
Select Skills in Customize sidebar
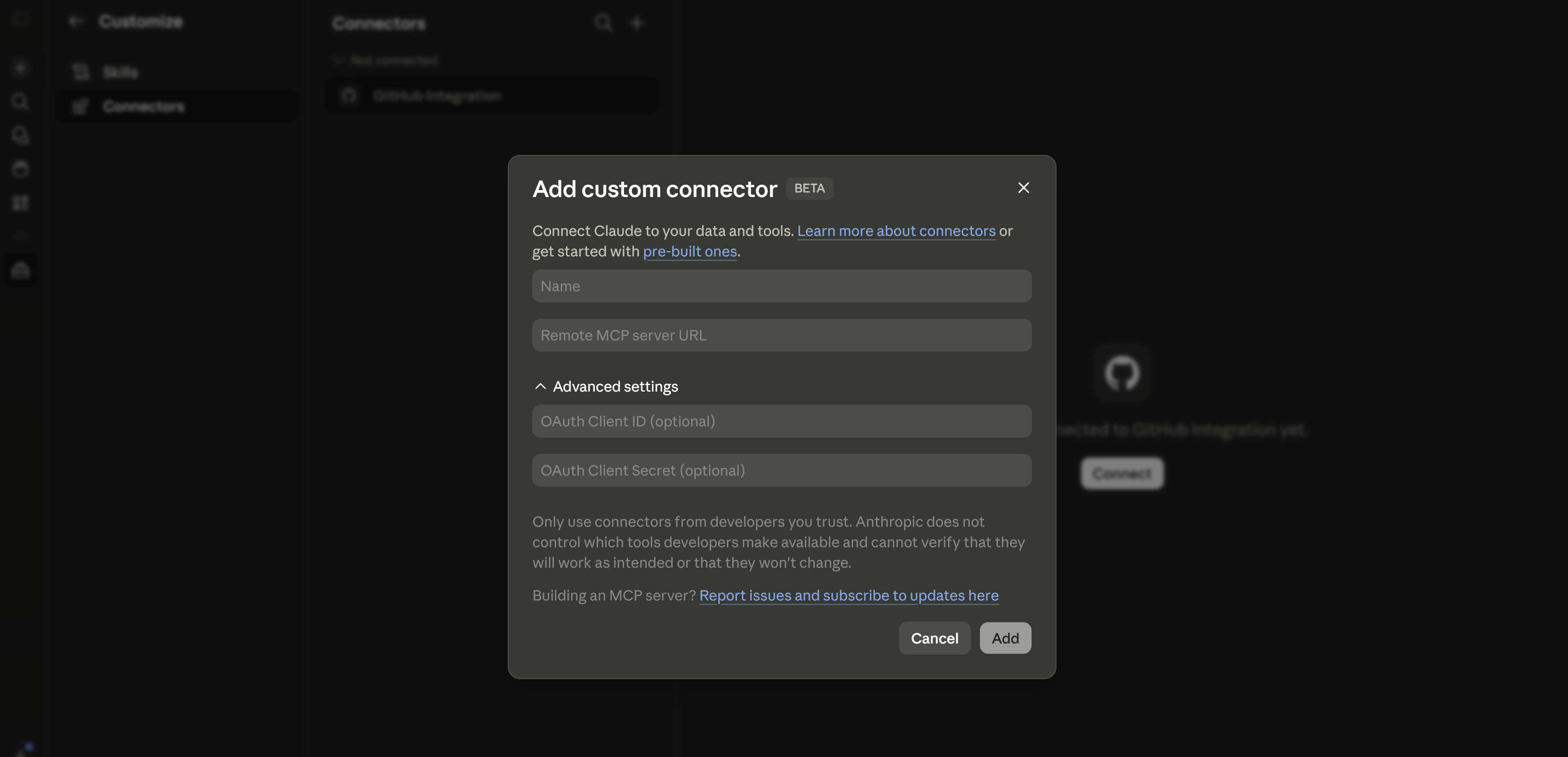coord(177,73)
